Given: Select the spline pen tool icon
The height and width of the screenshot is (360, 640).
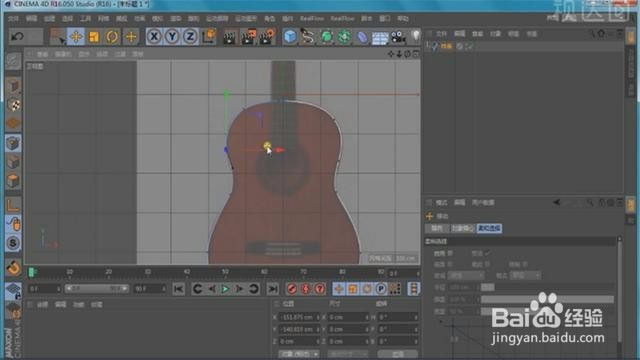Looking at the screenshot, I should coord(308,37).
